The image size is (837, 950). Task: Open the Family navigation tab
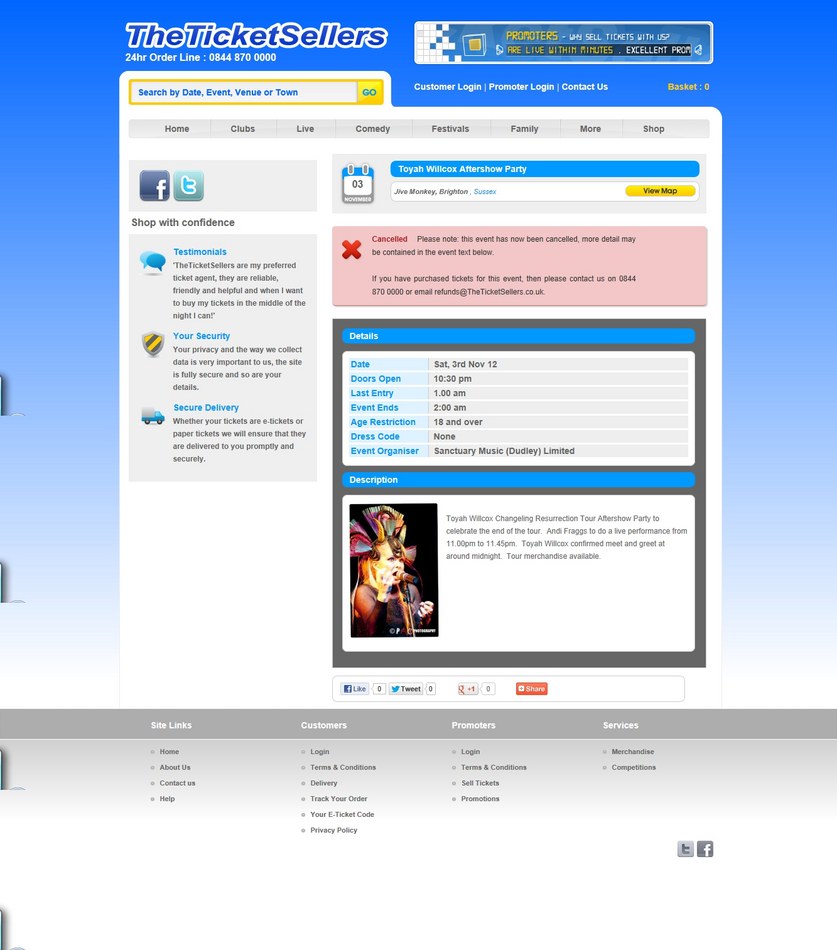click(524, 129)
